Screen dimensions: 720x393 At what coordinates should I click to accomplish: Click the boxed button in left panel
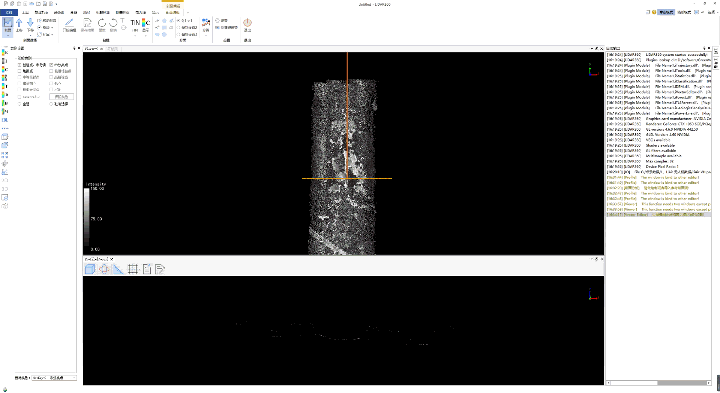[62, 97]
